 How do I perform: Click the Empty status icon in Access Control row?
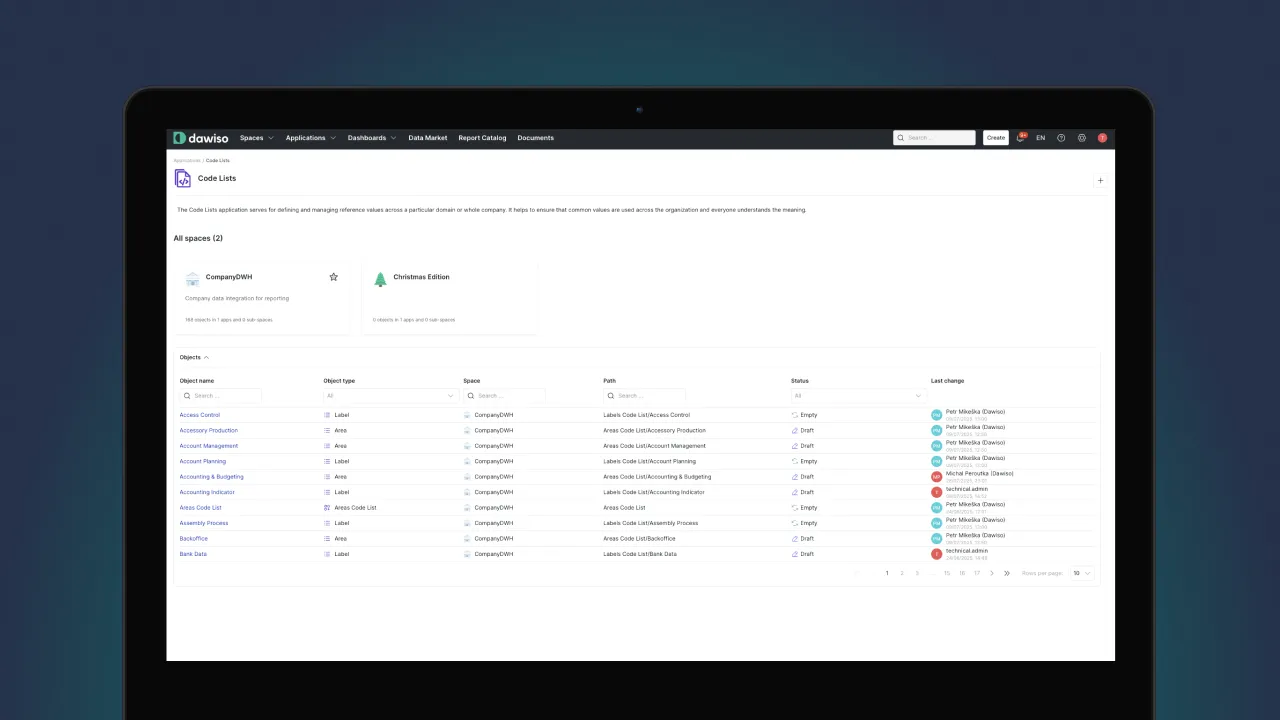tap(795, 415)
